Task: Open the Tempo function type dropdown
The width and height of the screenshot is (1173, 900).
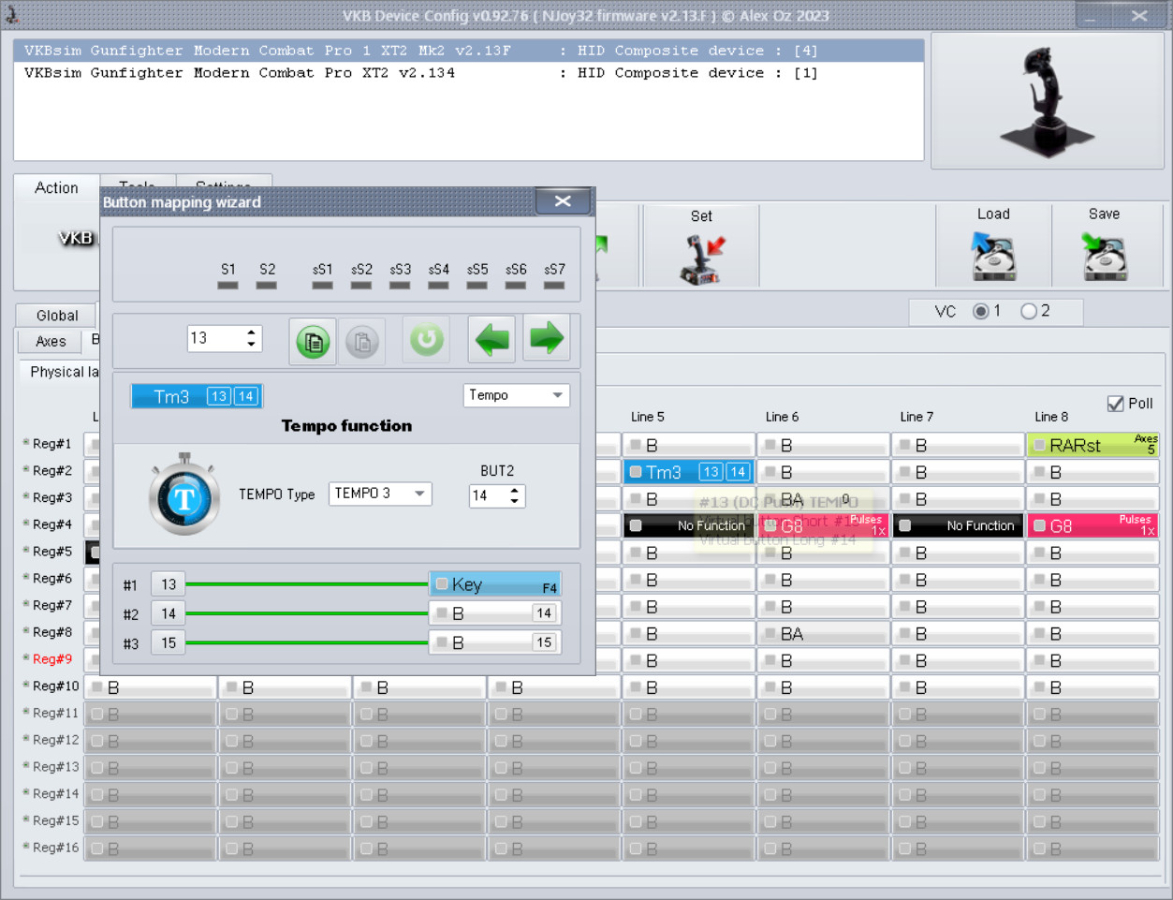Action: [x=516, y=395]
